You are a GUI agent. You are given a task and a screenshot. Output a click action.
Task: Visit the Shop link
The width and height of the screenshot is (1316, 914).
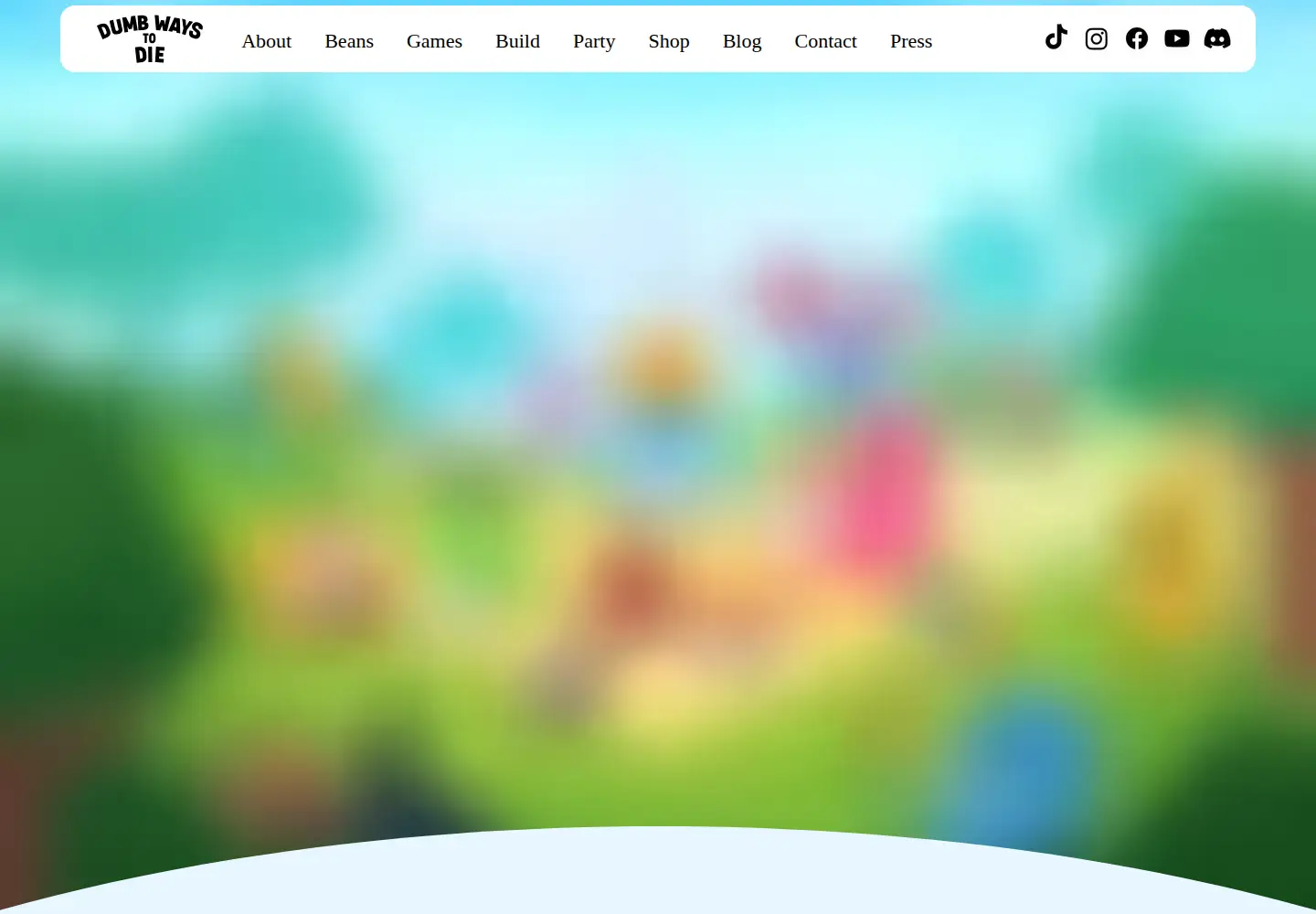[669, 41]
